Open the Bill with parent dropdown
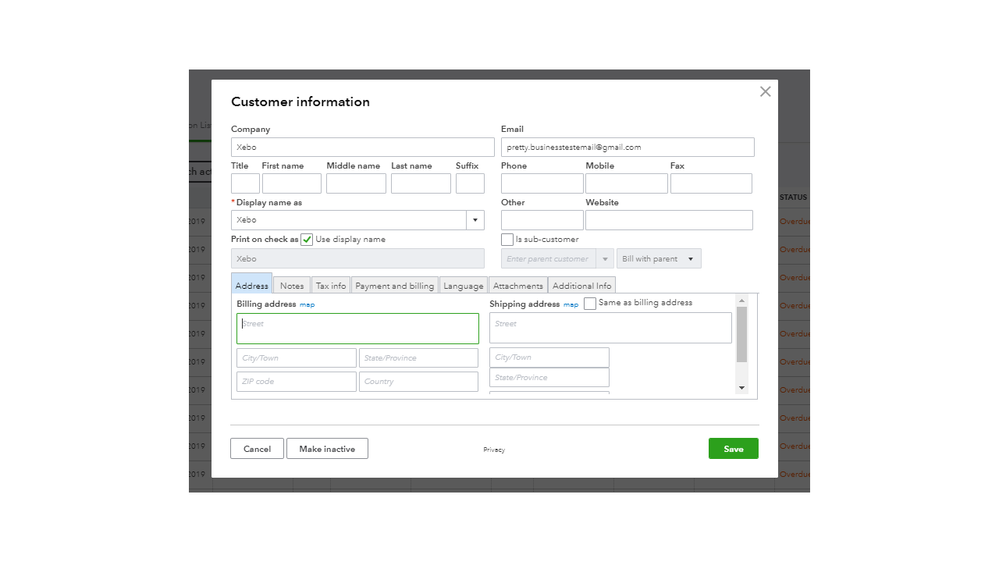 click(659, 259)
